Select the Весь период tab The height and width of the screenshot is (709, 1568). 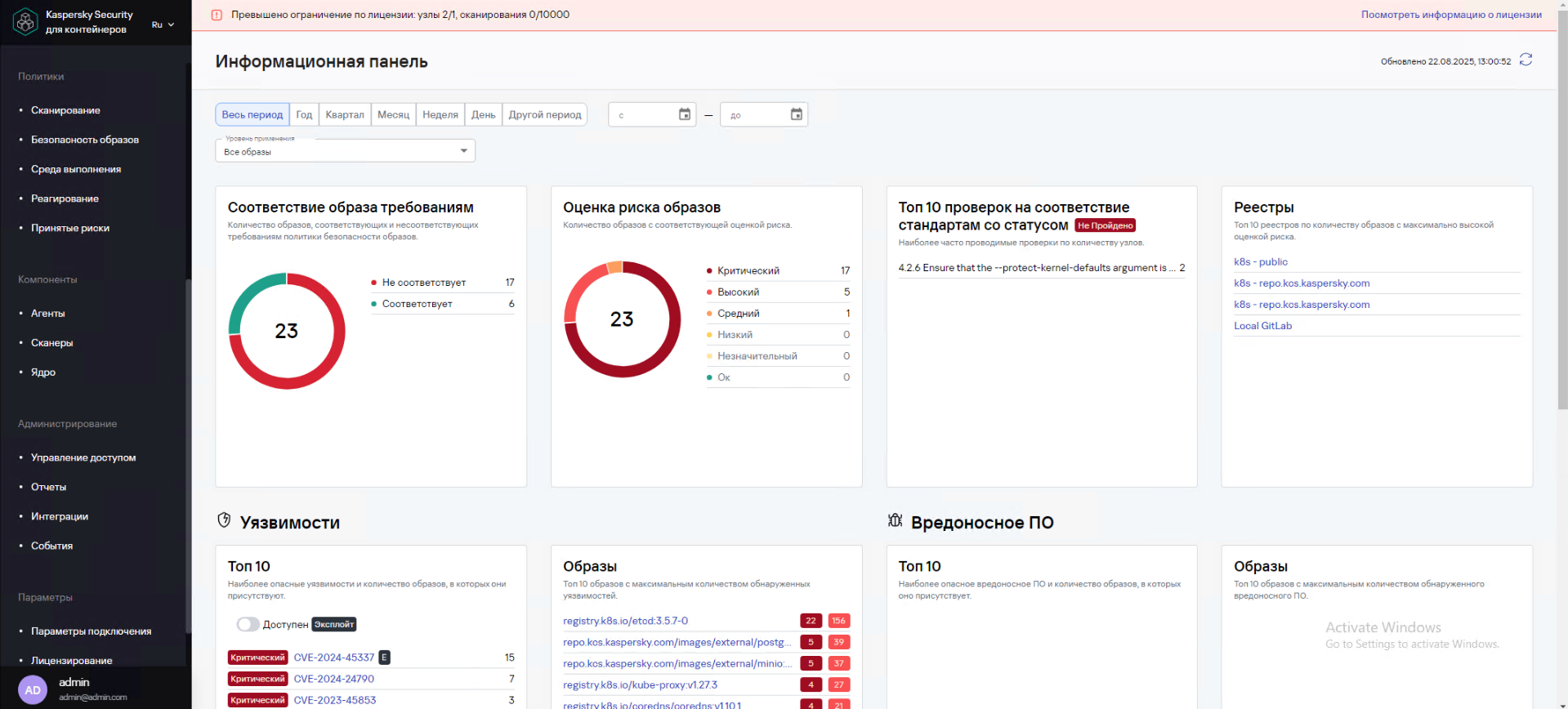(x=252, y=114)
